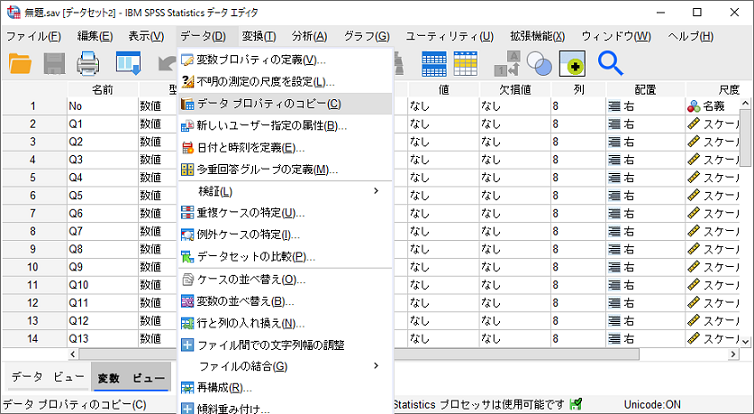
Task: Select 重複ケースの特定 from the menu
Action: (x=250, y=213)
